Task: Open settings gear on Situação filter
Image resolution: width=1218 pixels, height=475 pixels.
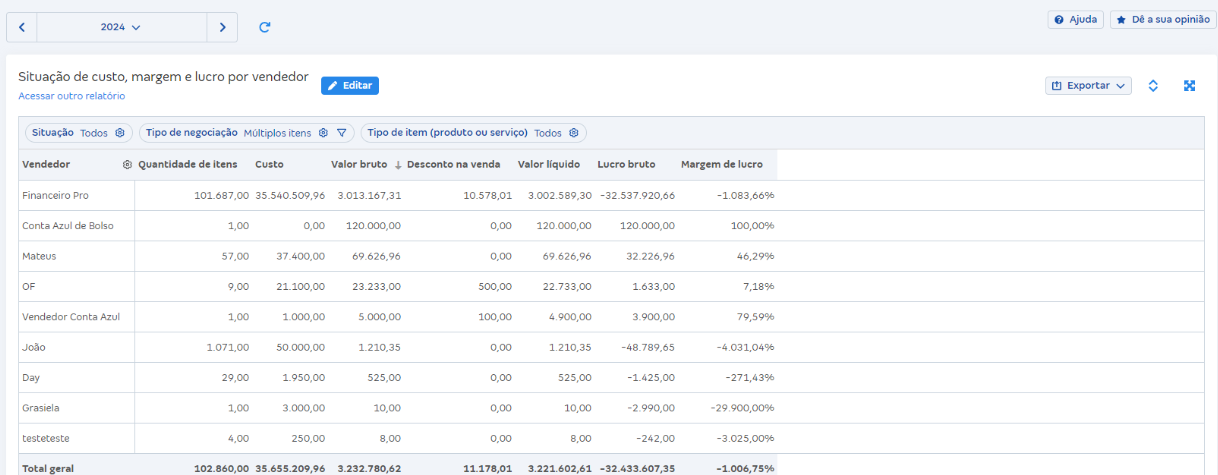Action: point(119,133)
